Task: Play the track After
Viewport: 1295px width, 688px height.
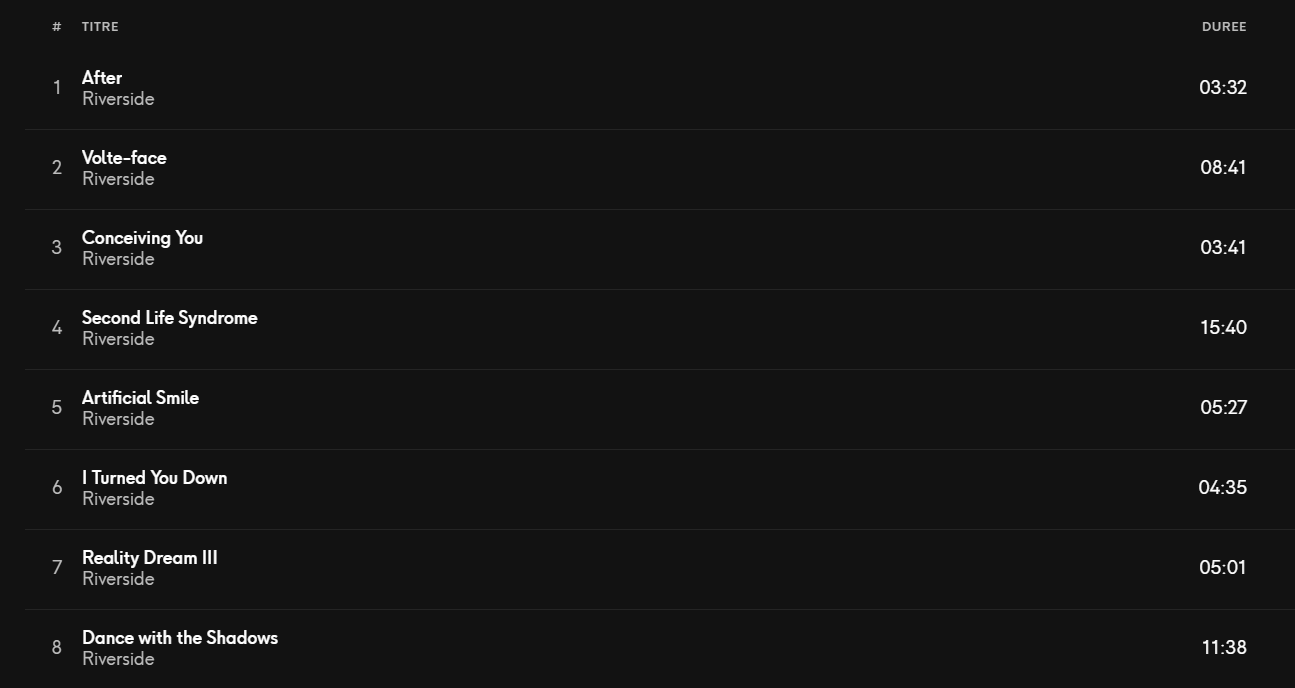Action: [x=102, y=77]
